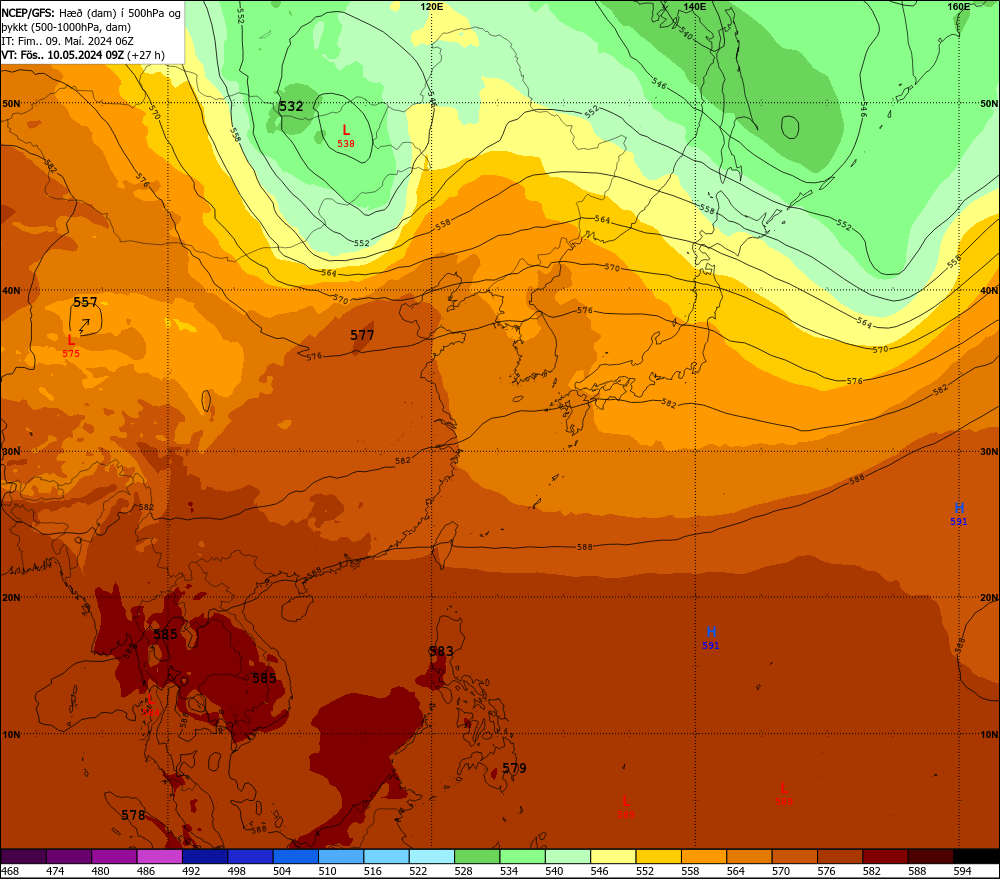Click the 557 value label
The image size is (1000, 879).
point(85,302)
